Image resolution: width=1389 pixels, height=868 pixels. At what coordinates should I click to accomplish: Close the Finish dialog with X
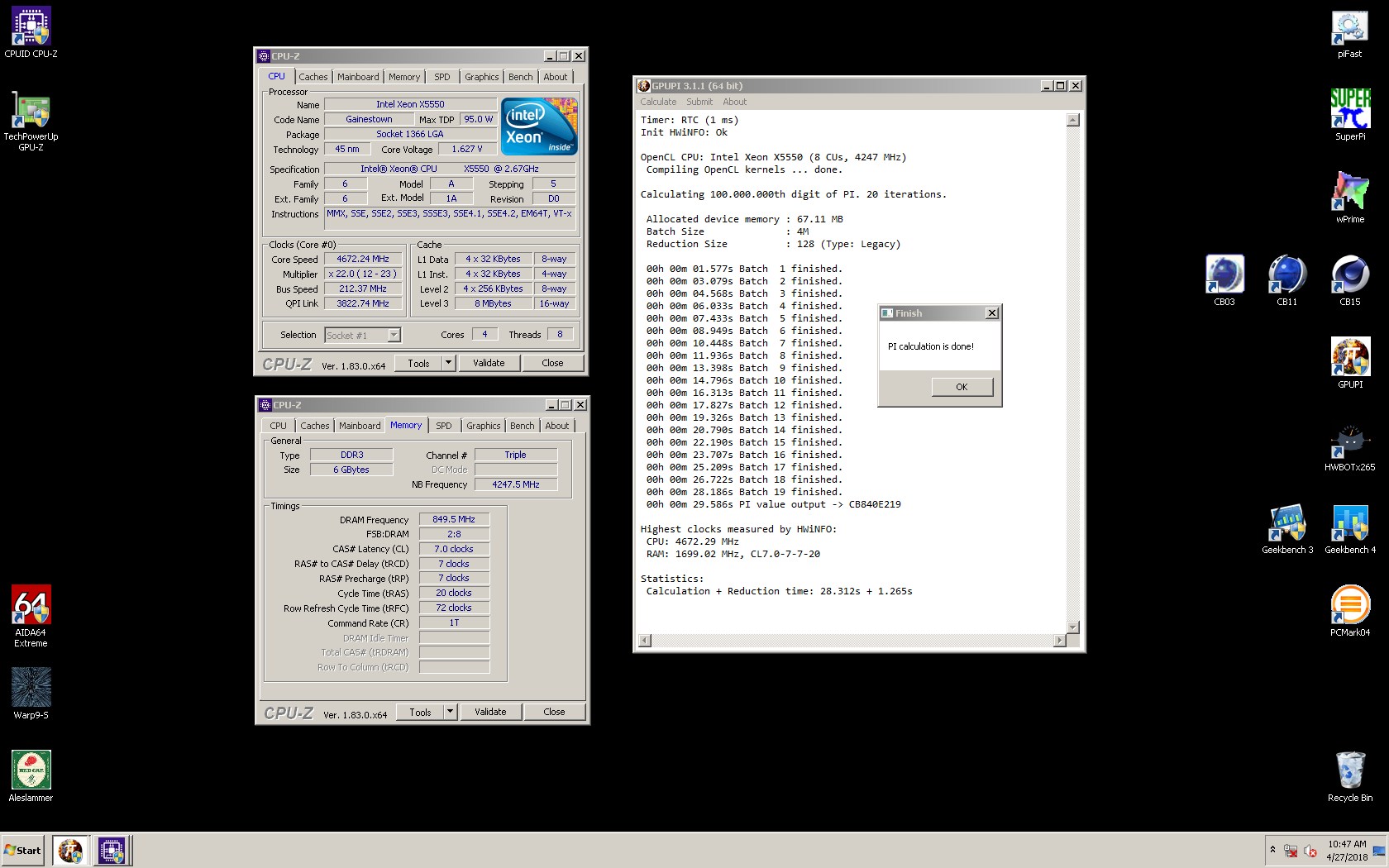pos(992,313)
